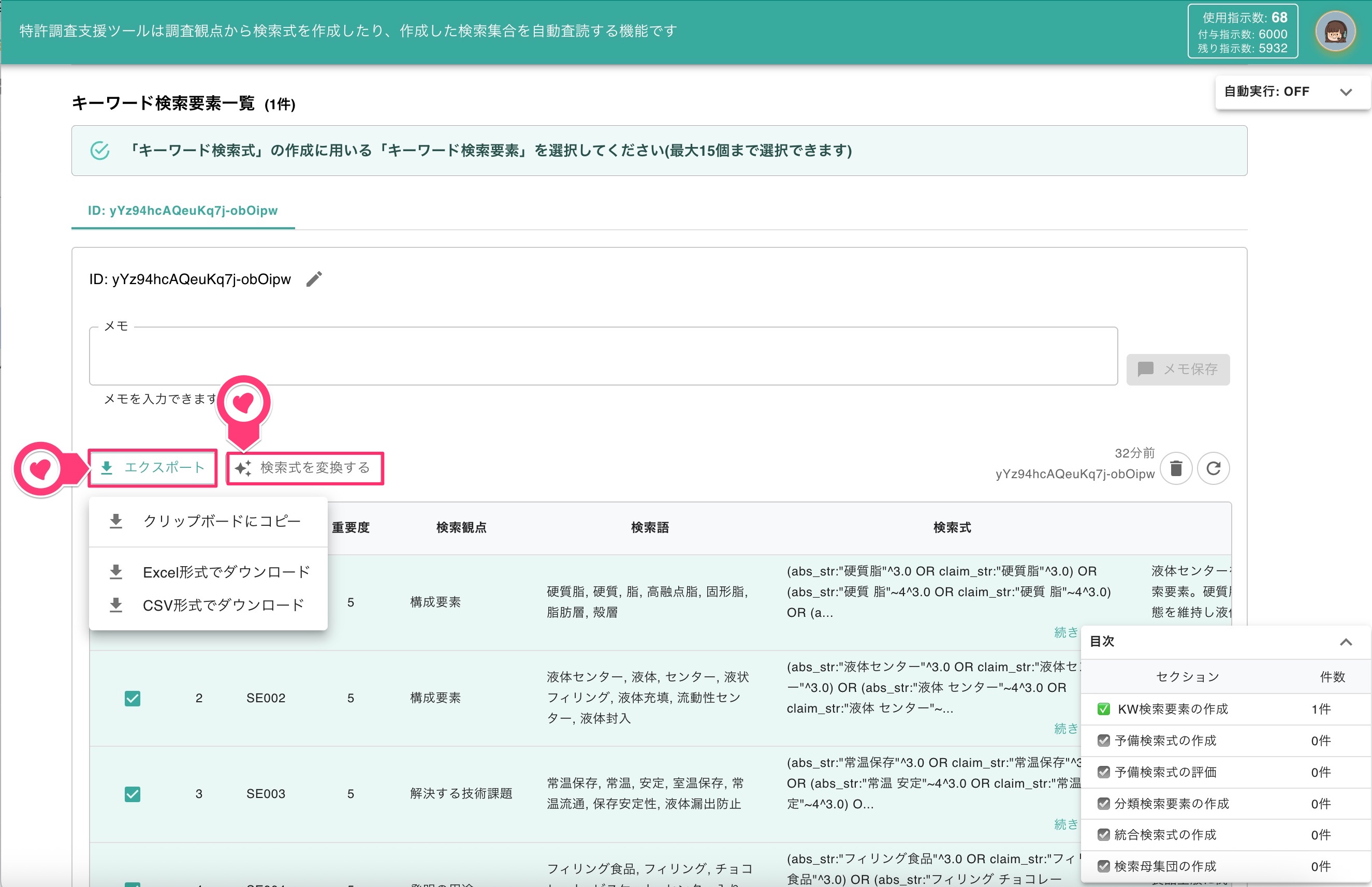Screen dimensions: 1372x887
Task: Toggle KW検索要素の作成 checkbox in 目次
Action: point(1103,709)
